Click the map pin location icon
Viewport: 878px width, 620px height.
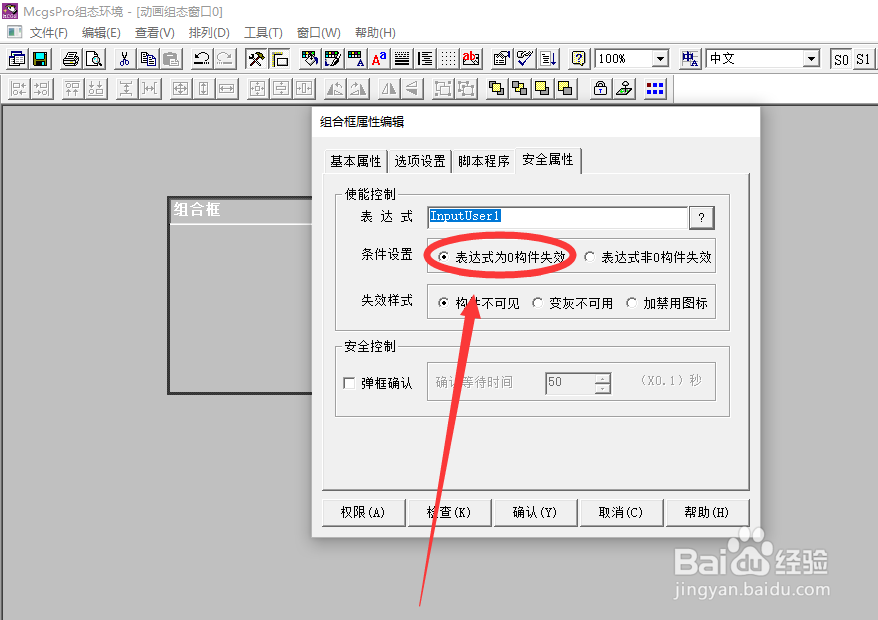[624, 88]
